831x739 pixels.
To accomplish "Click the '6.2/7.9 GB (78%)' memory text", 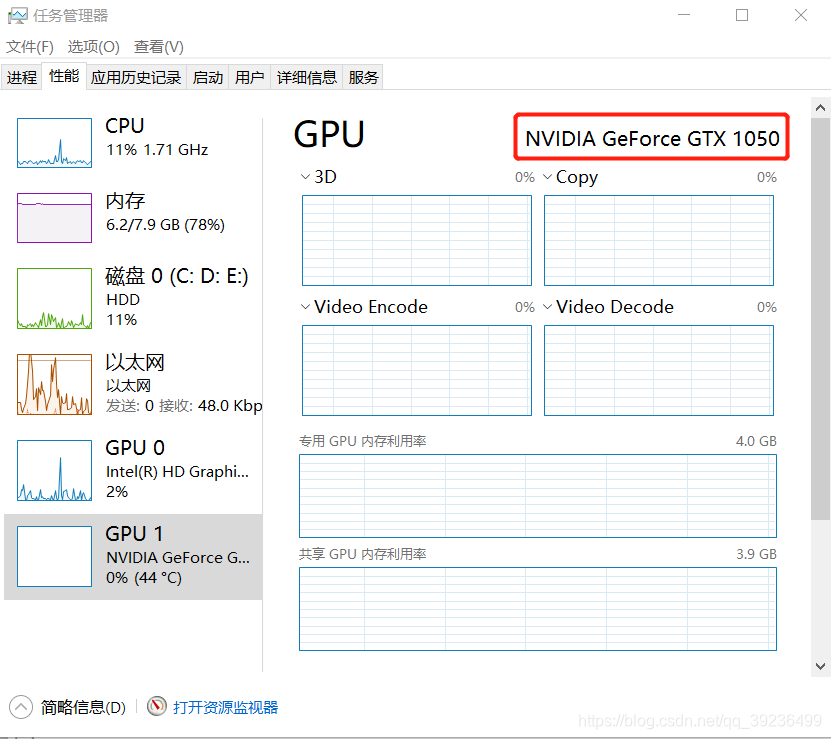I will coord(165,225).
